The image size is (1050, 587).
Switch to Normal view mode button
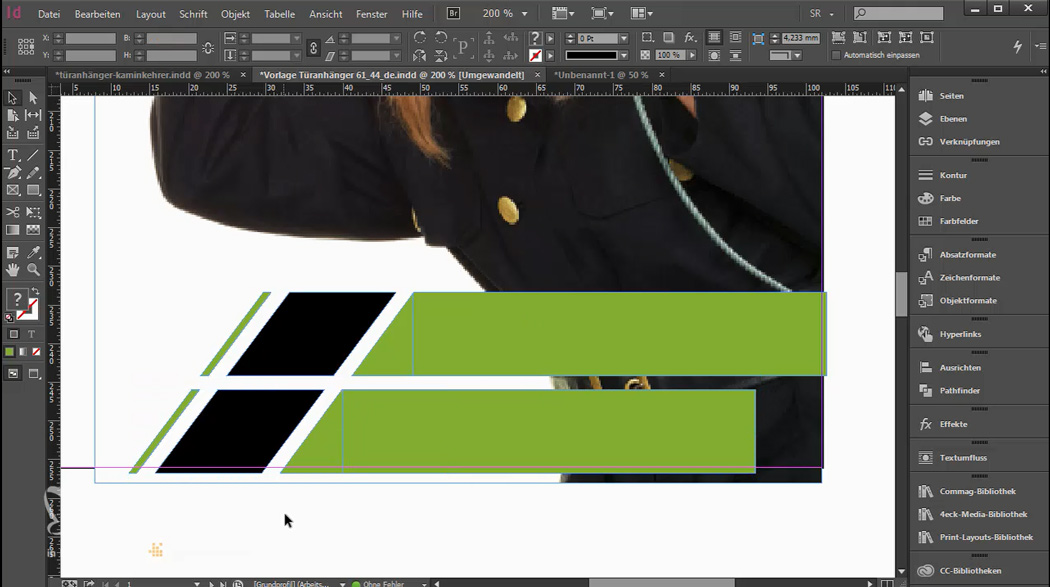(x=13, y=373)
